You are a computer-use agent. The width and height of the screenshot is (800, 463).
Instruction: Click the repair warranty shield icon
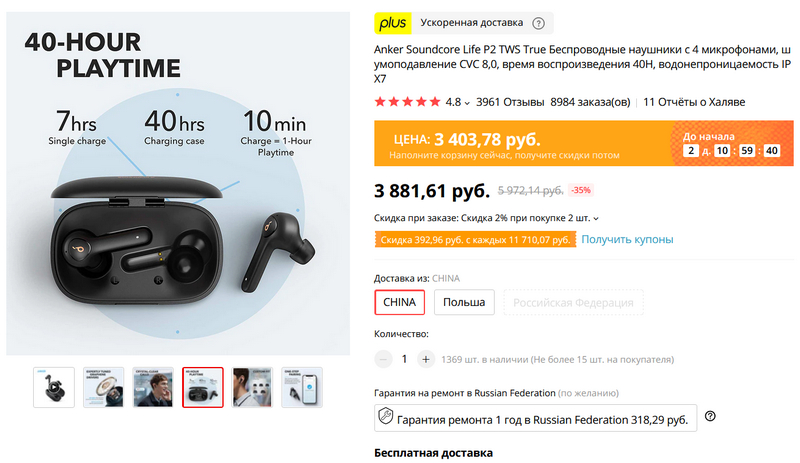[x=385, y=416]
